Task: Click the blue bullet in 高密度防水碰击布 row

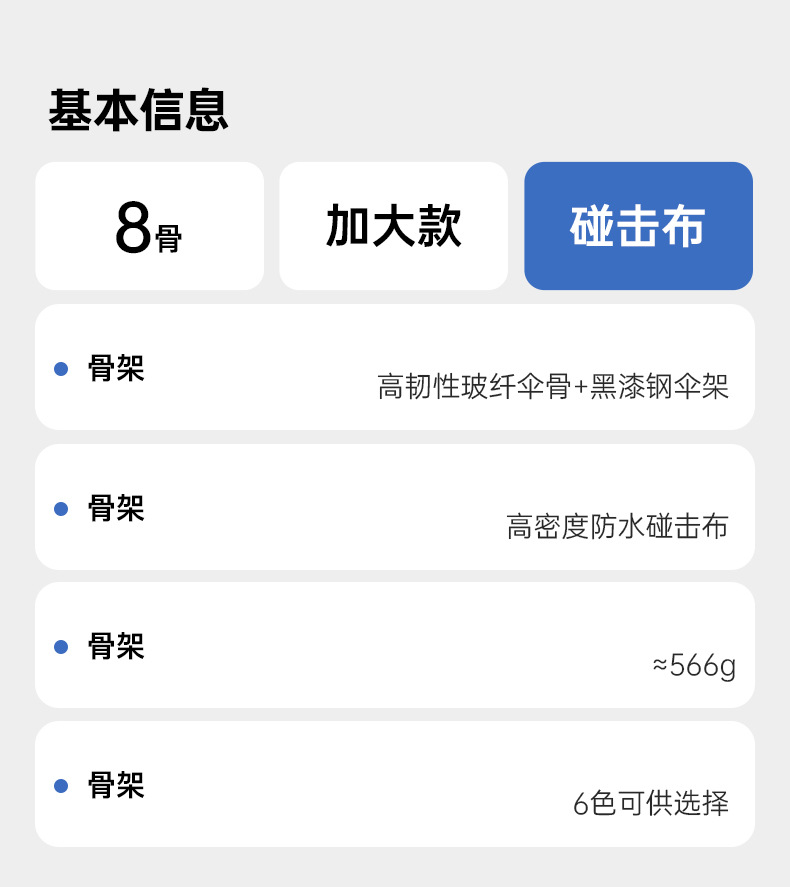Action: tap(61, 509)
